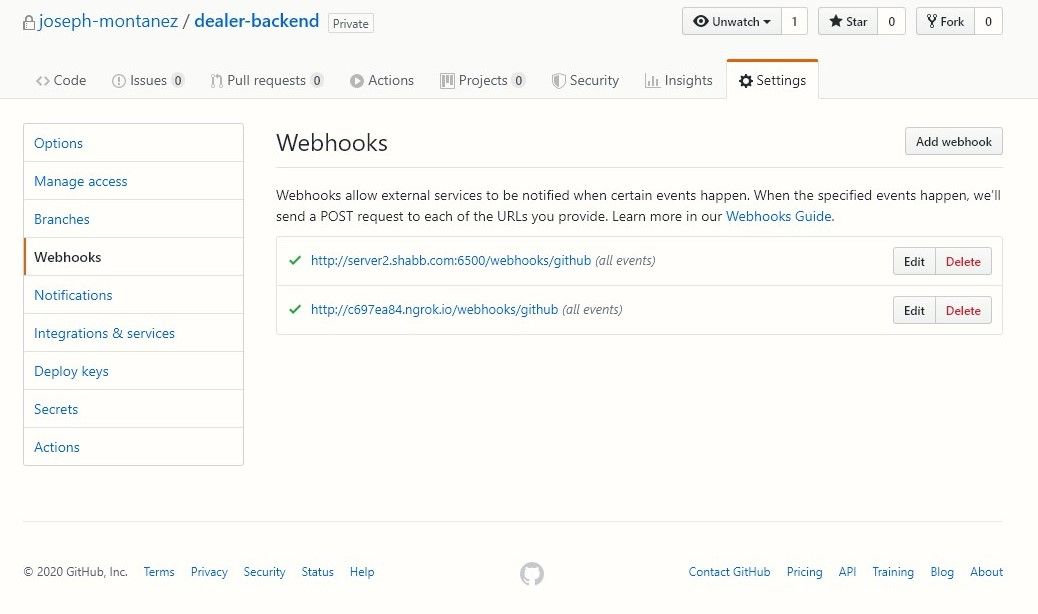This screenshot has height=614, width=1038.
Task: Fork the dealer-backend repository
Action: click(945, 22)
